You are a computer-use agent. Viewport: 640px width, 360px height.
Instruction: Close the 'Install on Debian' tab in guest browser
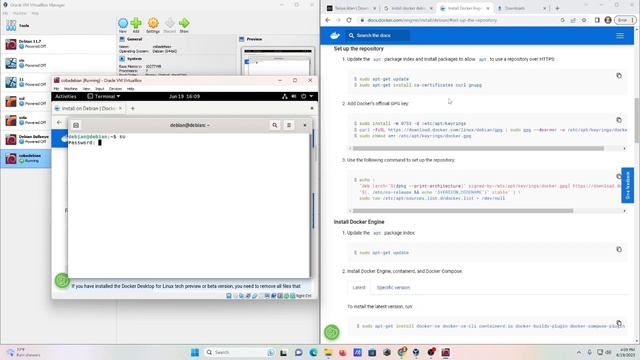click(x=120, y=109)
